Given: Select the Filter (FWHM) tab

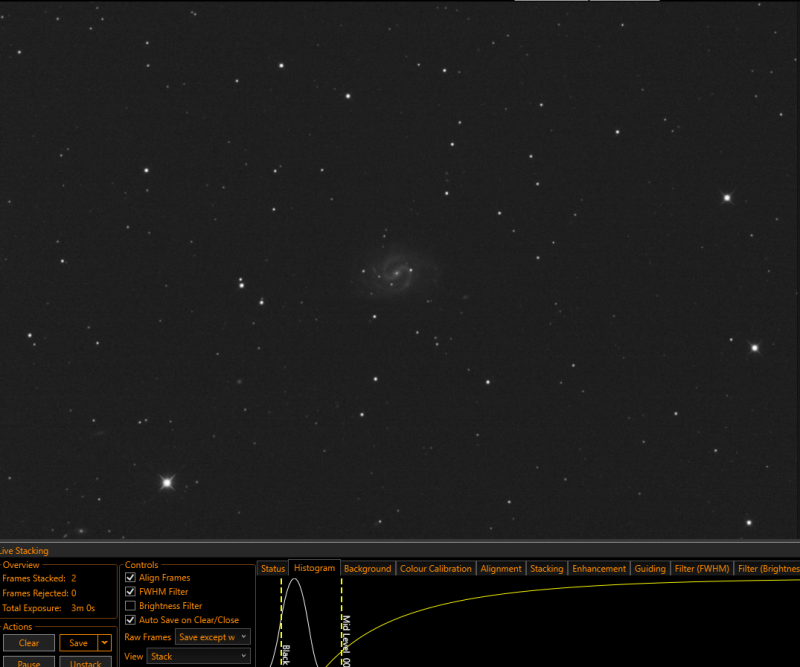Looking at the screenshot, I should (x=702, y=569).
